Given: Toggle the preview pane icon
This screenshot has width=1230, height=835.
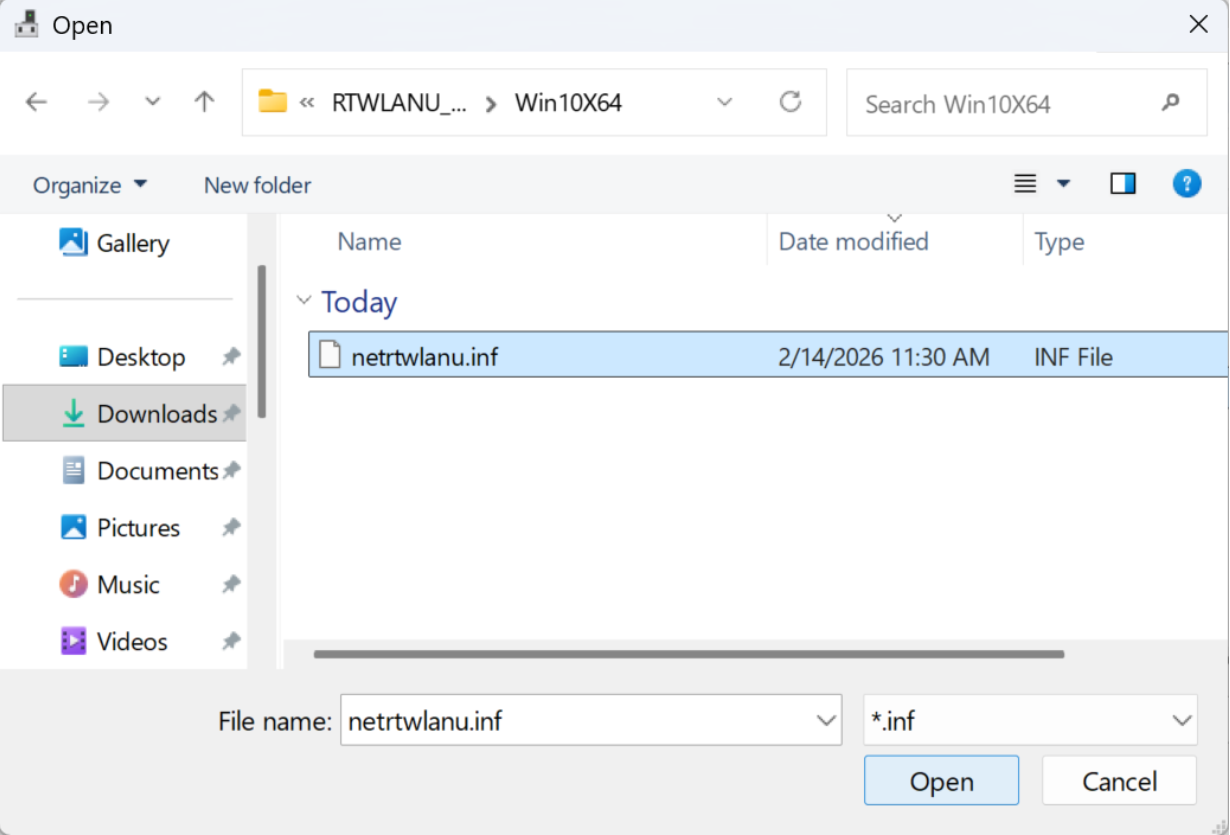Looking at the screenshot, I should coord(1123,184).
